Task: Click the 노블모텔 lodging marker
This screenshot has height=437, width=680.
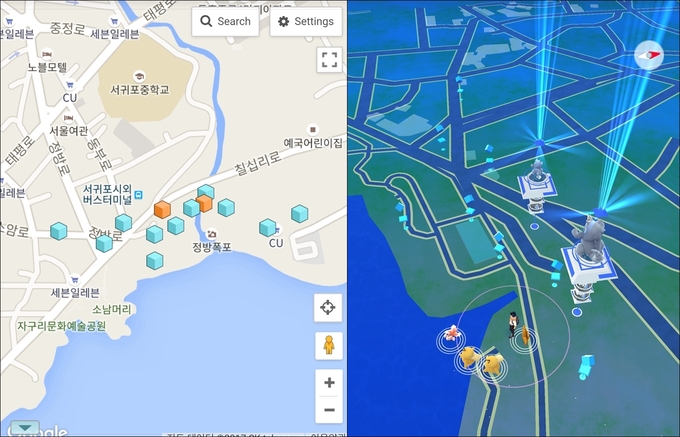Action: (x=47, y=55)
